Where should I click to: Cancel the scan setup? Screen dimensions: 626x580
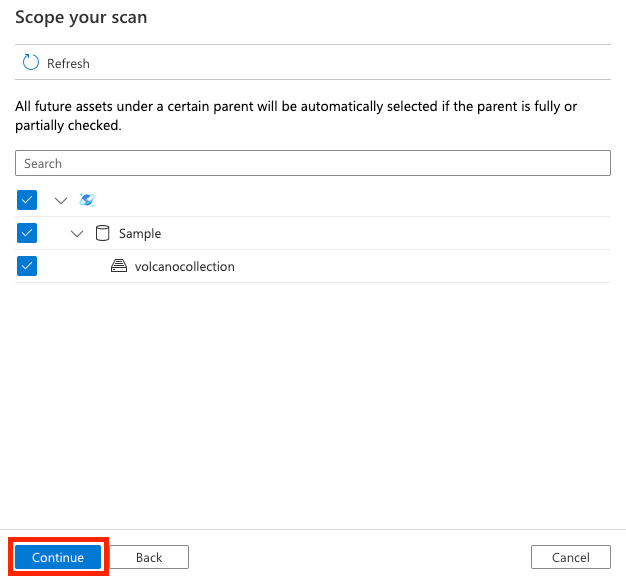tap(571, 557)
